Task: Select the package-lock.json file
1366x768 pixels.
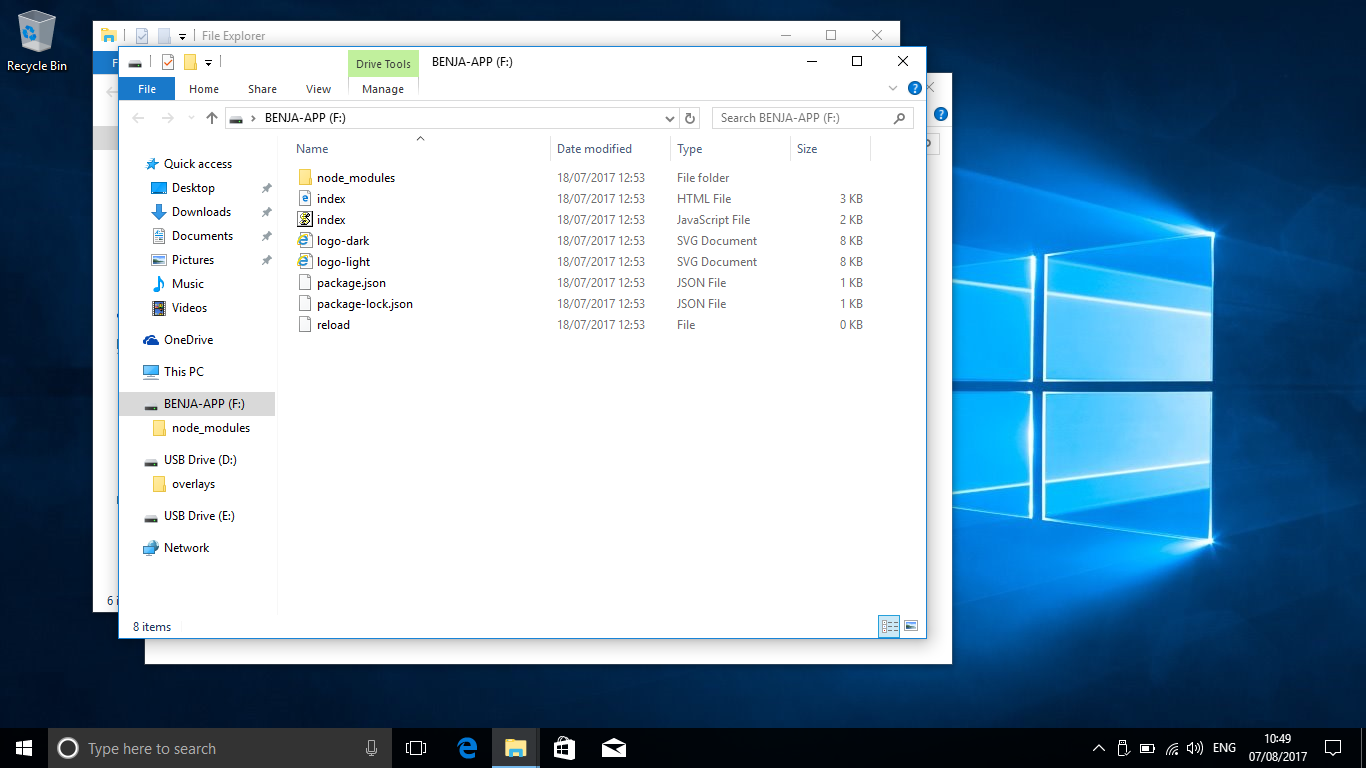Action: [x=364, y=304]
